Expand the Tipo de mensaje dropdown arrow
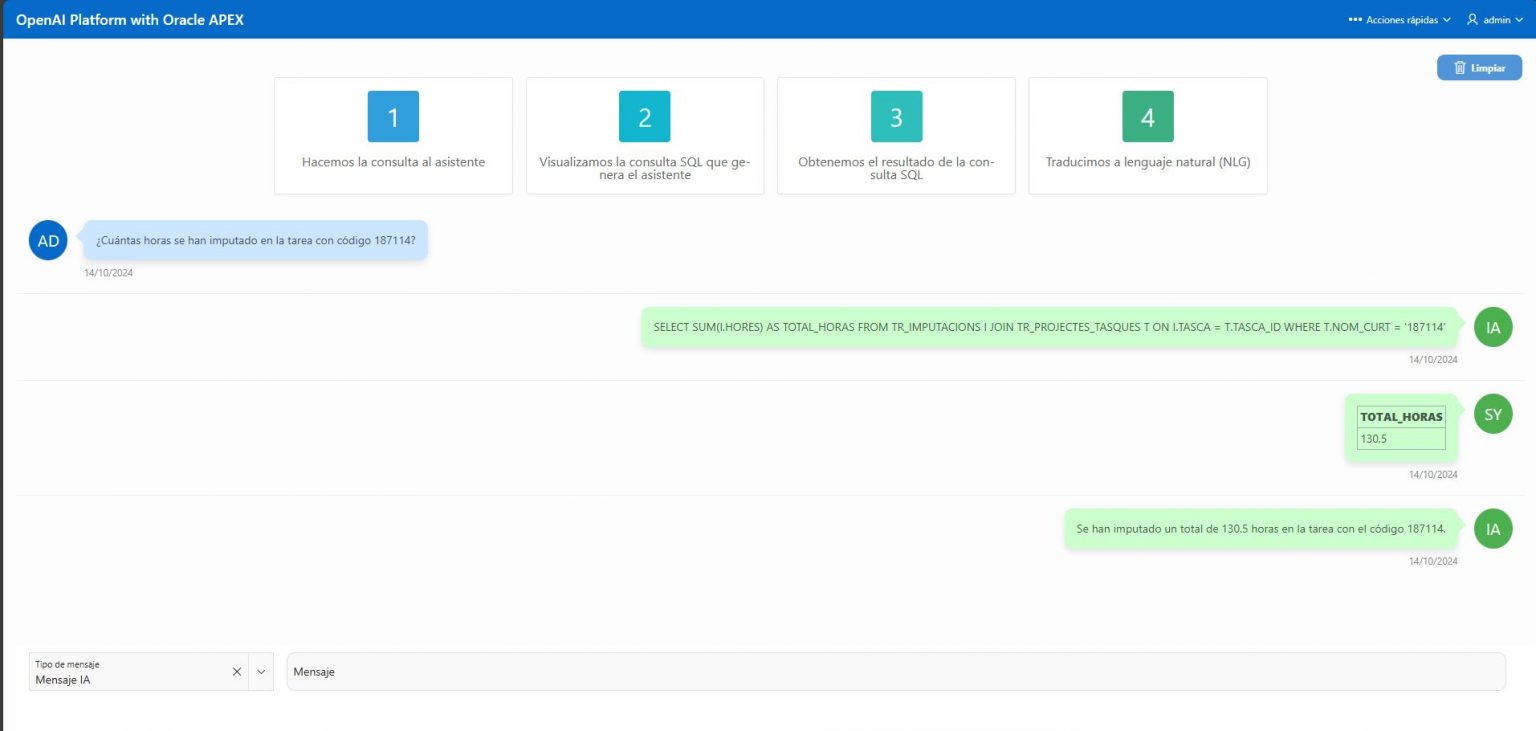1536x731 pixels. 261,672
